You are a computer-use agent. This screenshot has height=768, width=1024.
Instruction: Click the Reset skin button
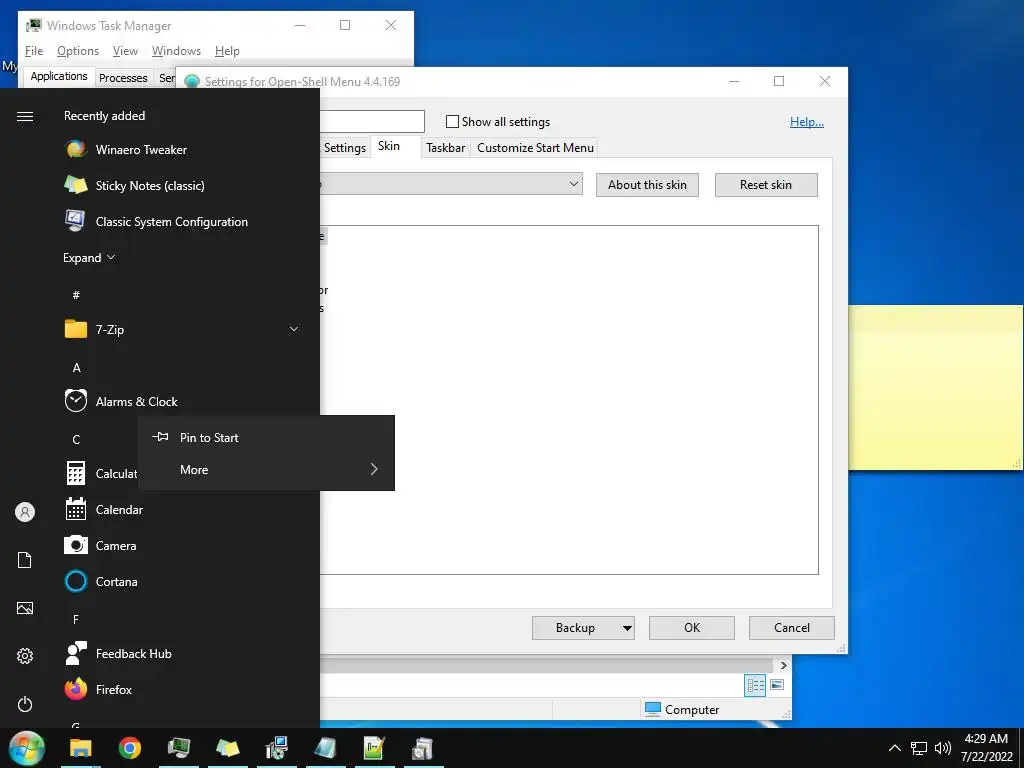766,185
